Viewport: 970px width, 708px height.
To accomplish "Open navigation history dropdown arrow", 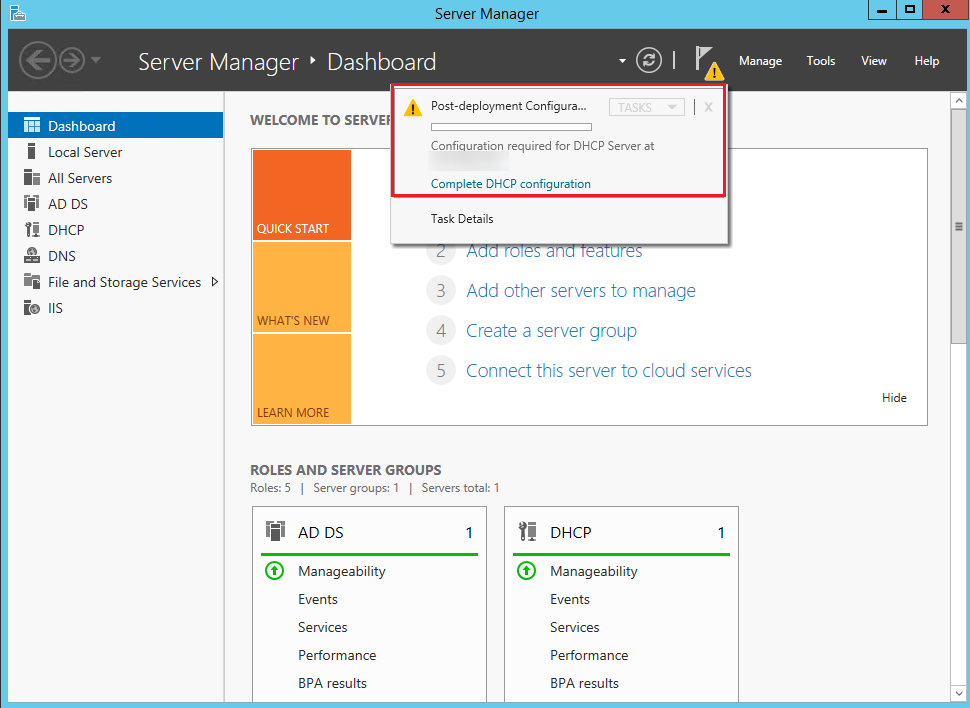I will pos(96,60).
